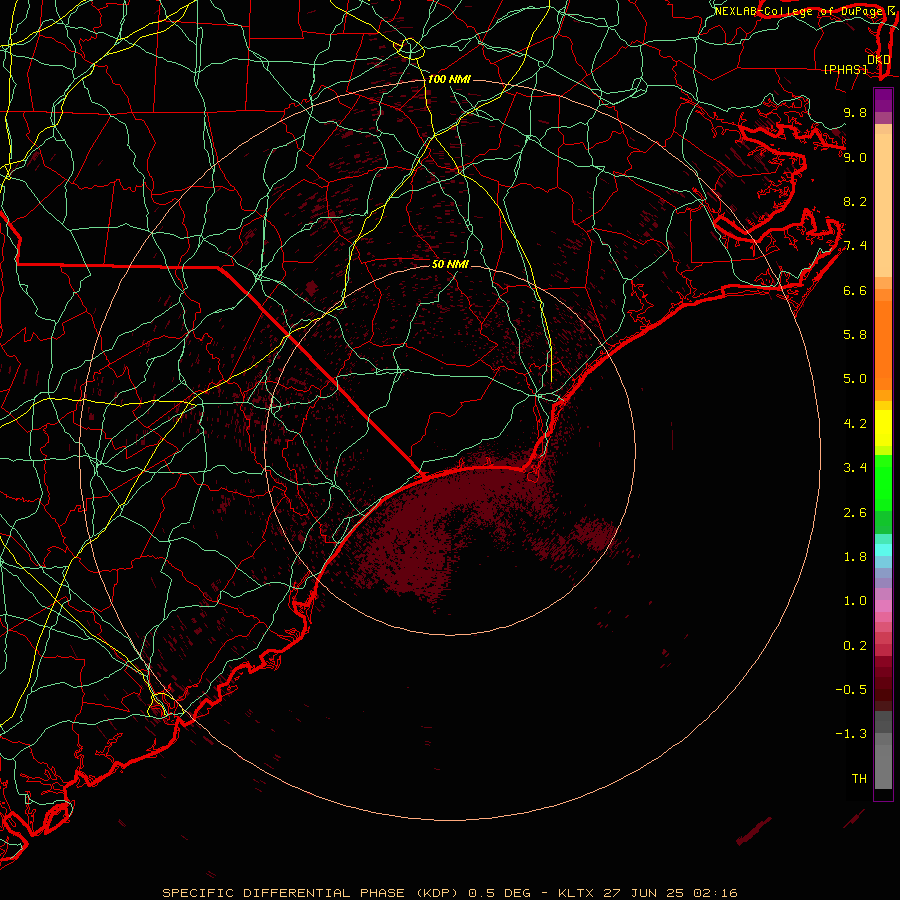900x900 pixels.
Task: Select the 1.8 legend scale value
Action: click(855, 557)
